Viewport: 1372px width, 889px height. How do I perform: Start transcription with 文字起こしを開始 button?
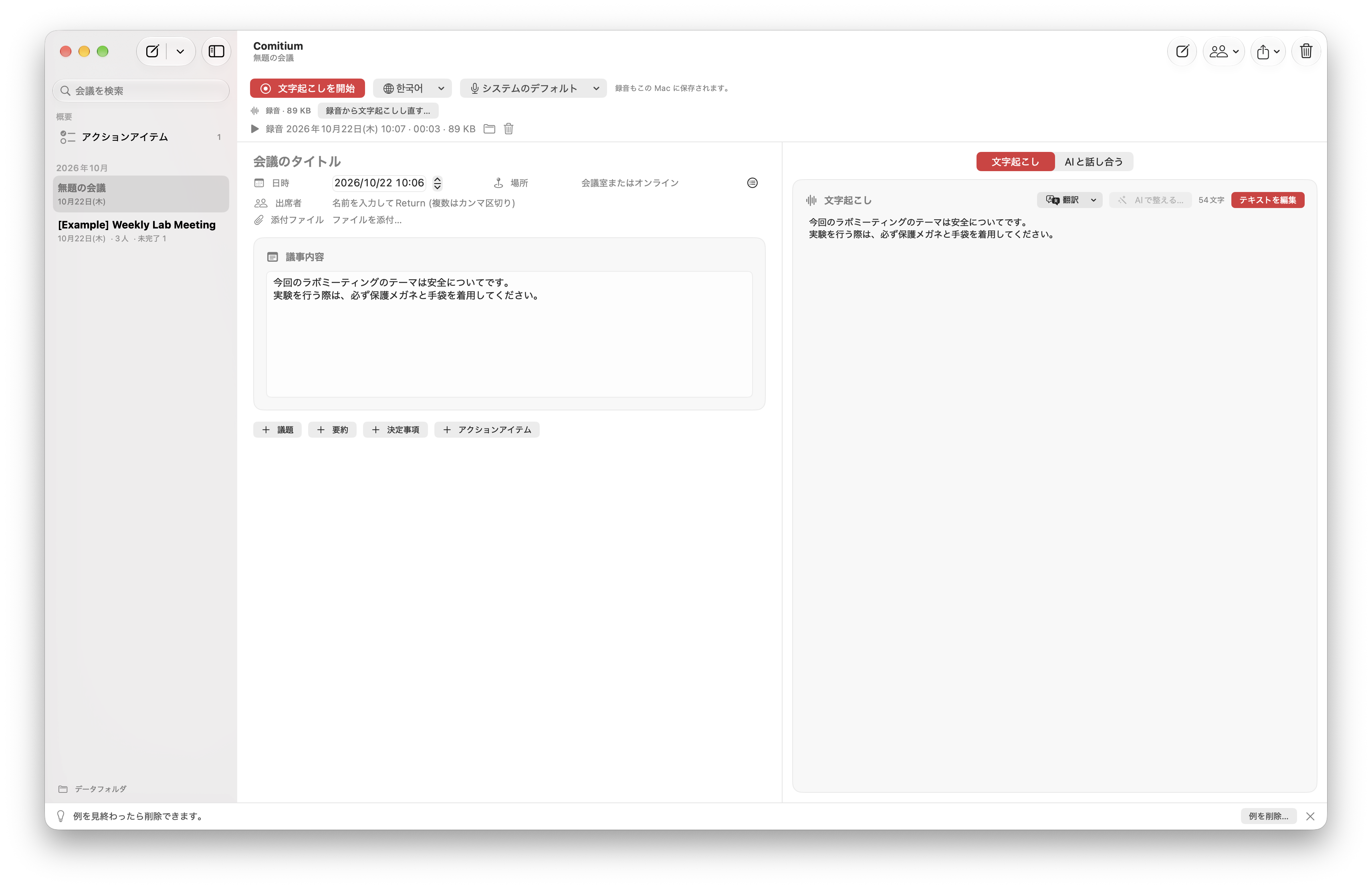[307, 88]
